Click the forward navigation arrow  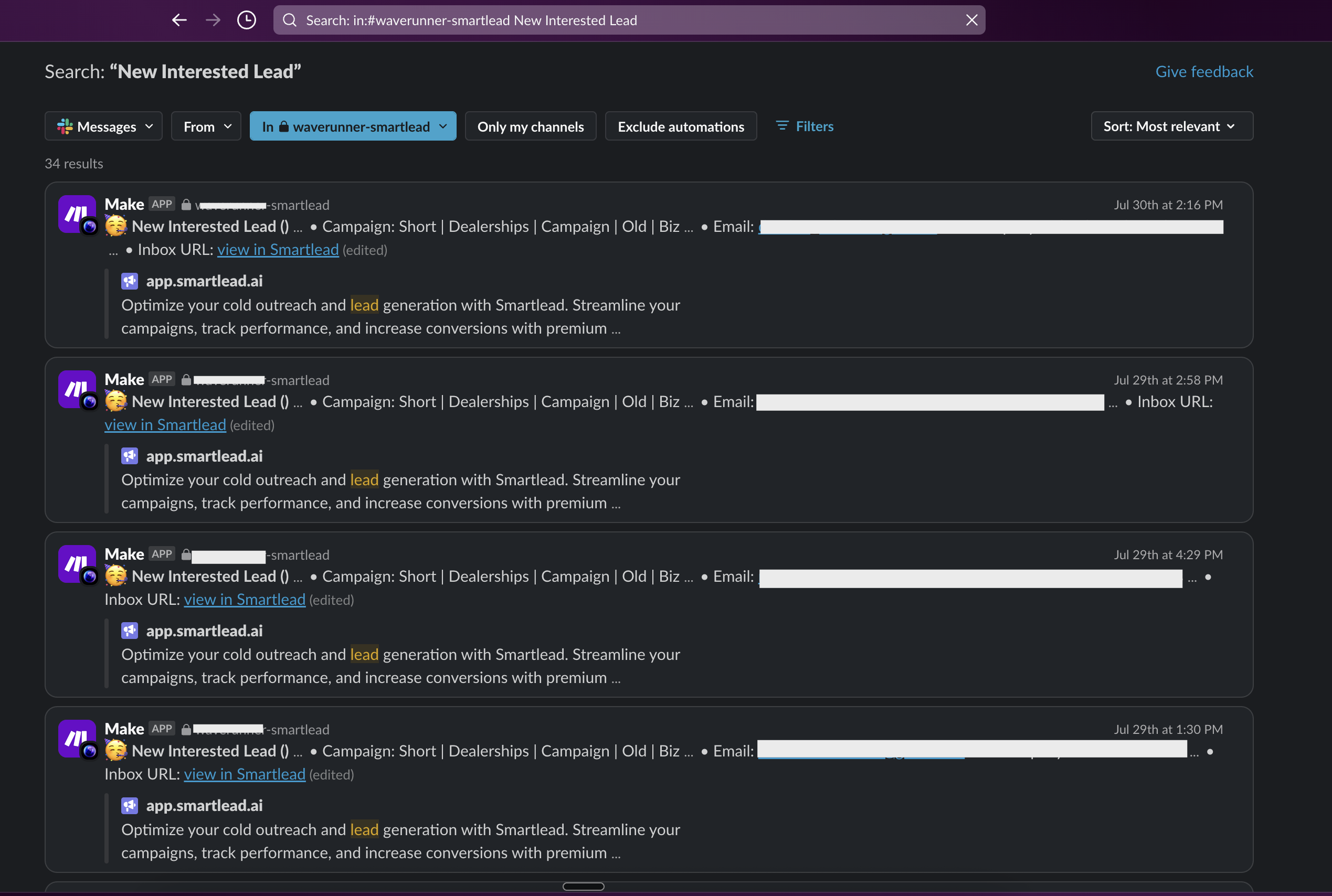tap(213, 20)
